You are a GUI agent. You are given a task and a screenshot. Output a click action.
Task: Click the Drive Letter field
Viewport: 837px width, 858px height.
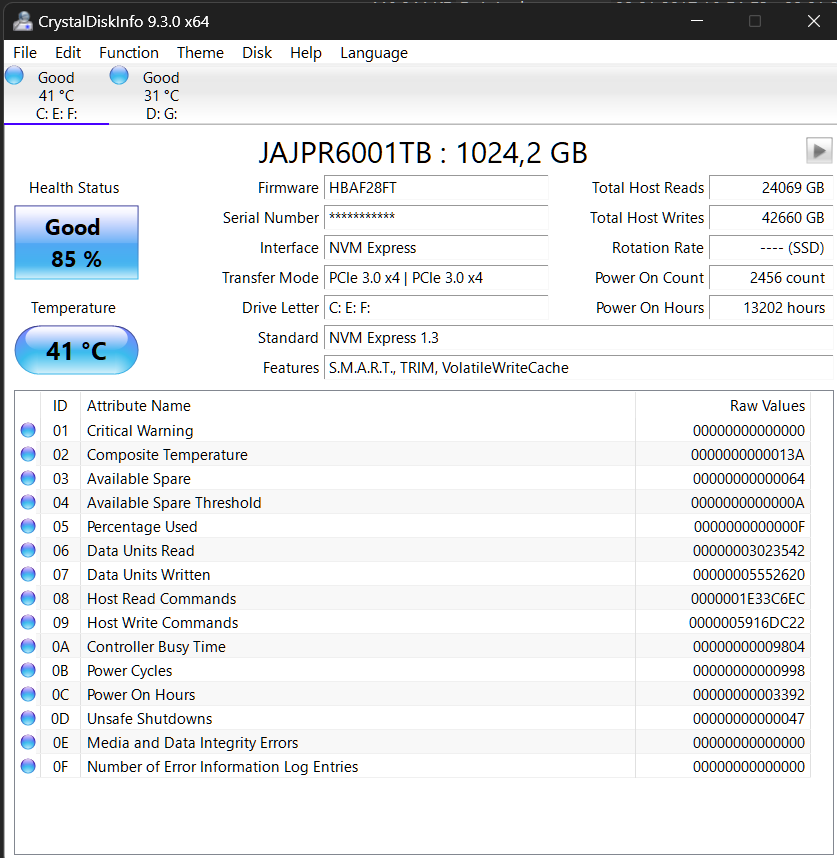tap(436, 308)
